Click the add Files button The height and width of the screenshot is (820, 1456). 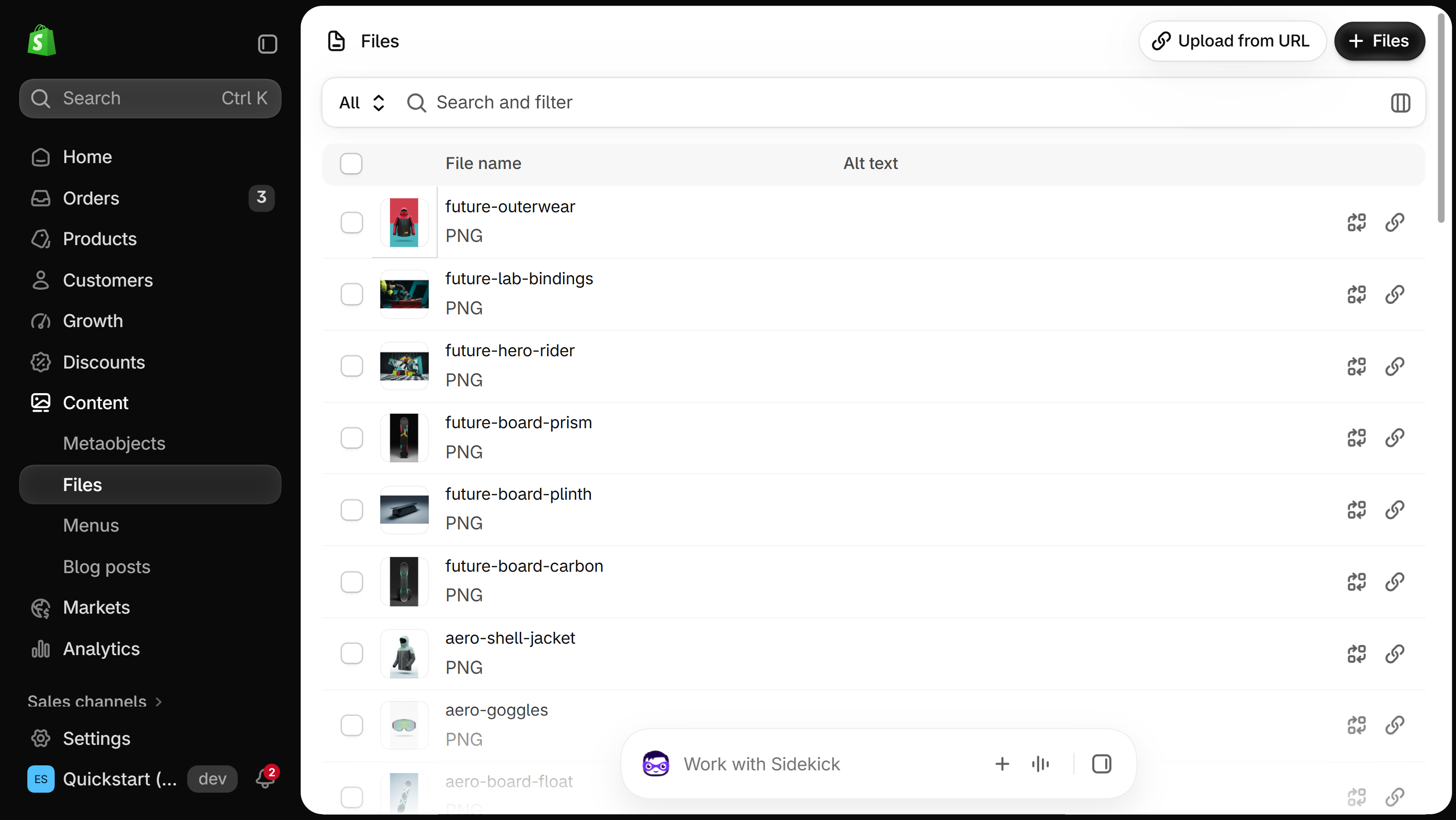1380,41
